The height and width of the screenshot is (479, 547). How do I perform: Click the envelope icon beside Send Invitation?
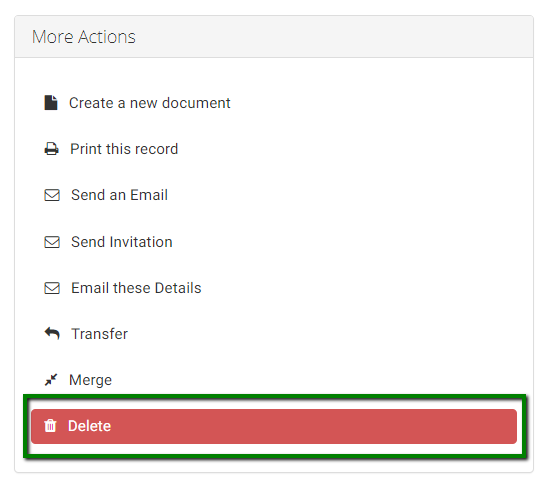coord(52,242)
